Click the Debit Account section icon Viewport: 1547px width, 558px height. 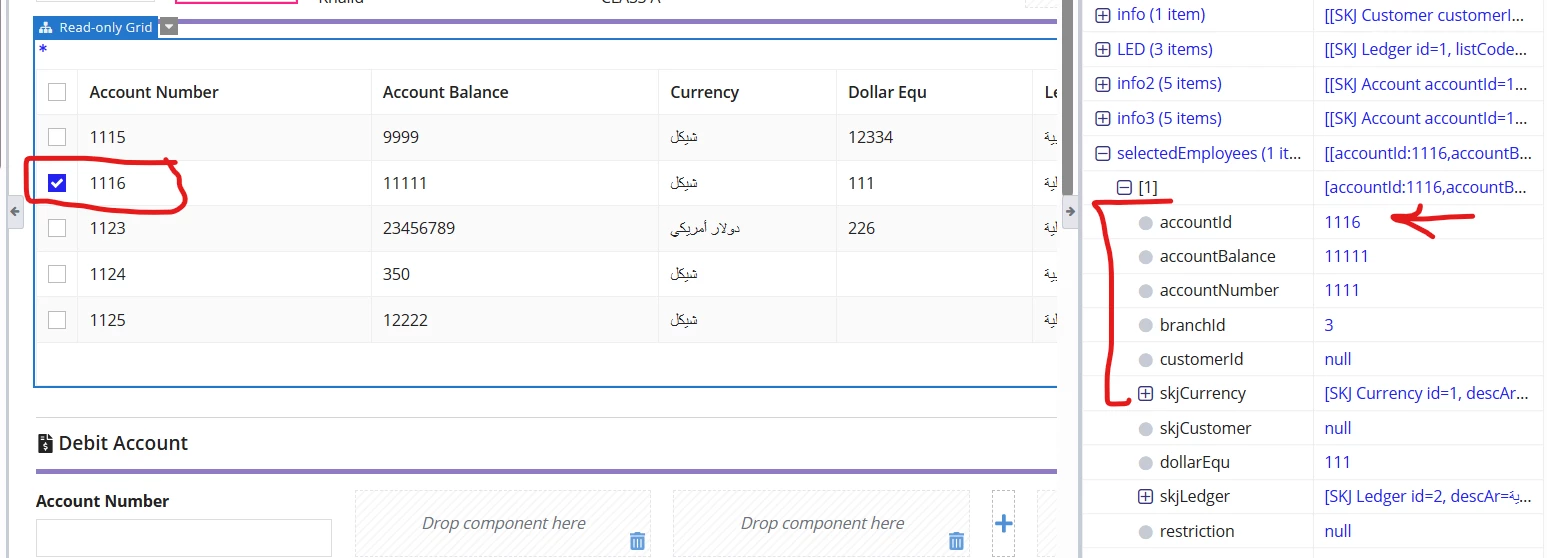[45, 443]
